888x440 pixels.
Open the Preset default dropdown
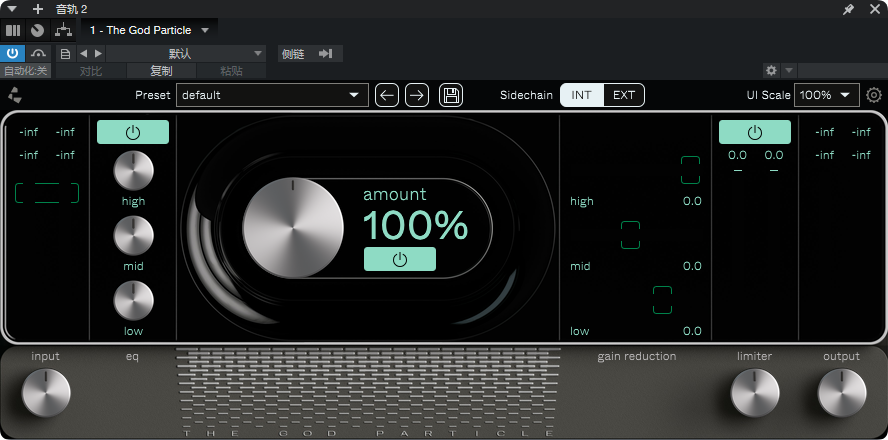(272, 95)
